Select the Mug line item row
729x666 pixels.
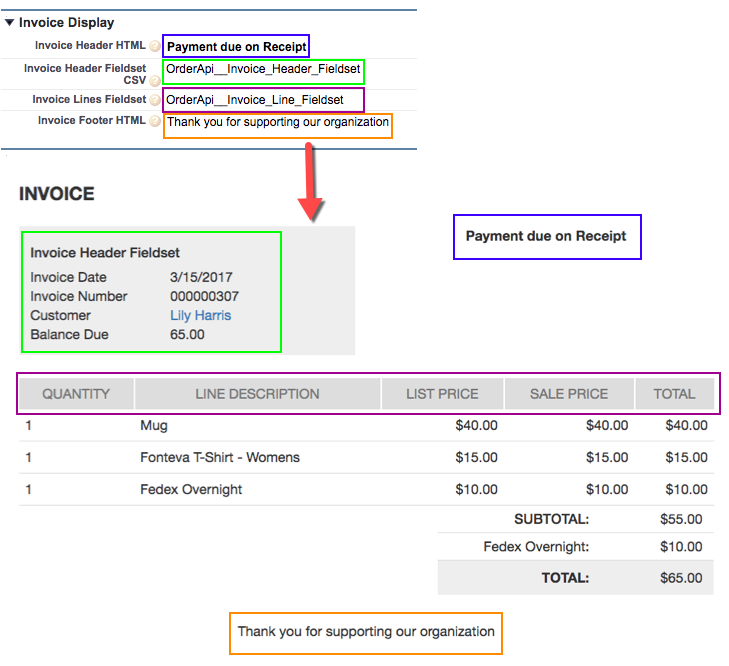(154, 426)
